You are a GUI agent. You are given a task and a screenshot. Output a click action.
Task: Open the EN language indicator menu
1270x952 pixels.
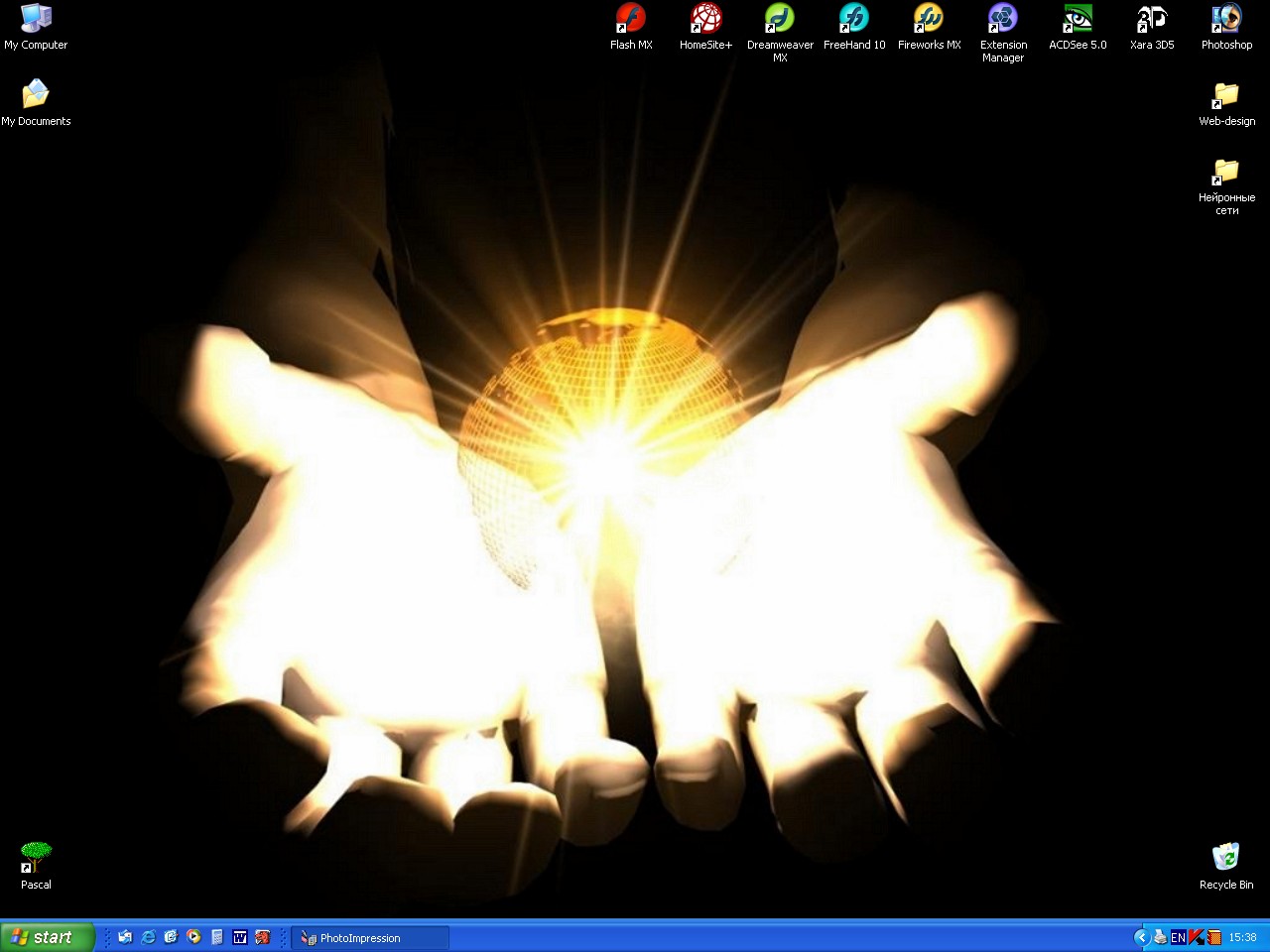1178,937
